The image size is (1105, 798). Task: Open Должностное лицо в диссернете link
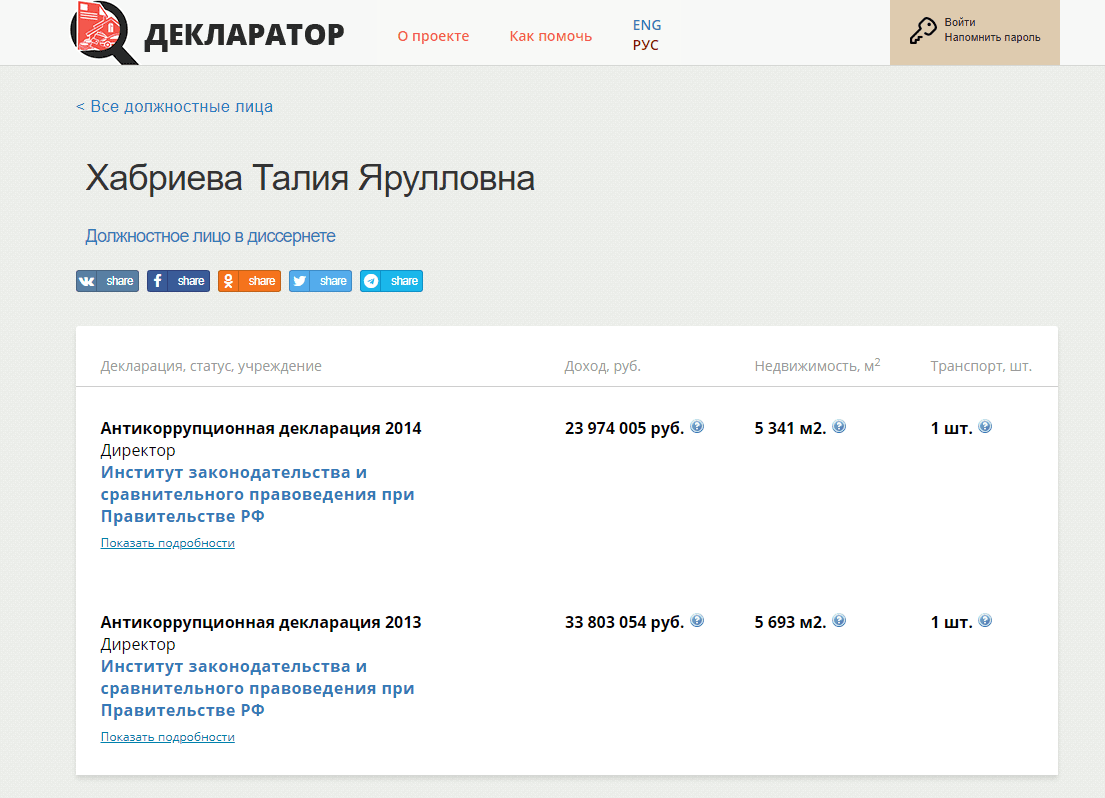(210, 236)
